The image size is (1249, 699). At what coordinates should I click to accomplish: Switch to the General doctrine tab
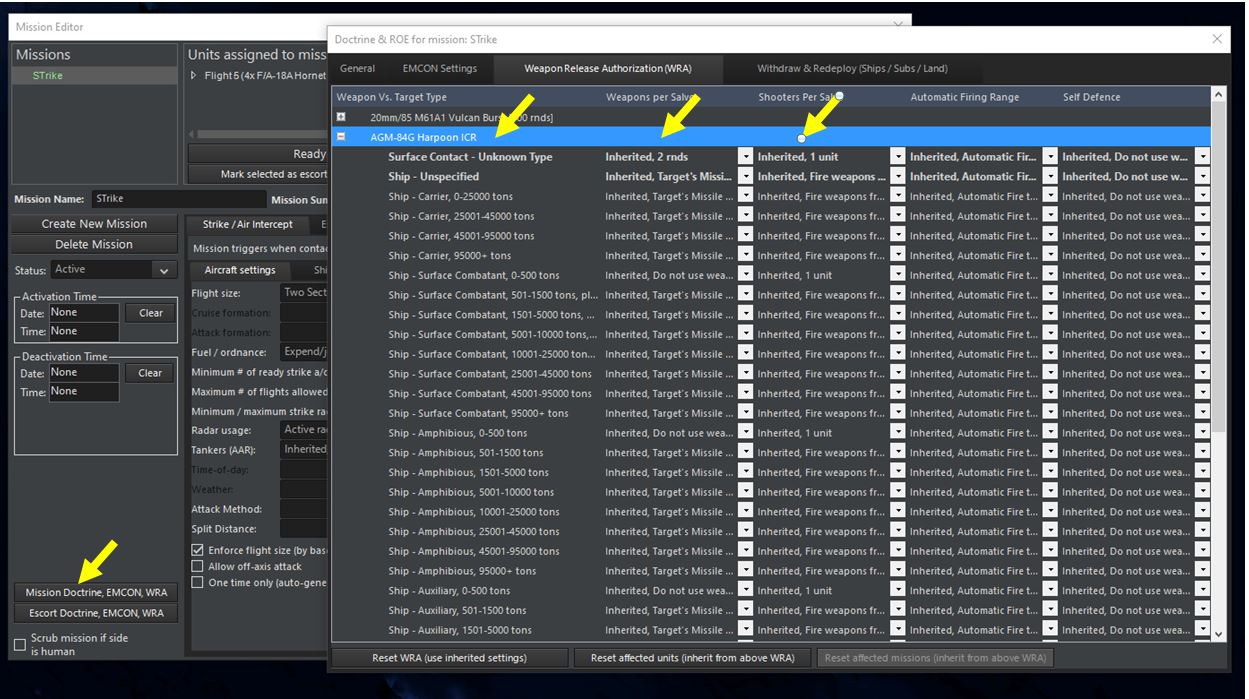(357, 69)
